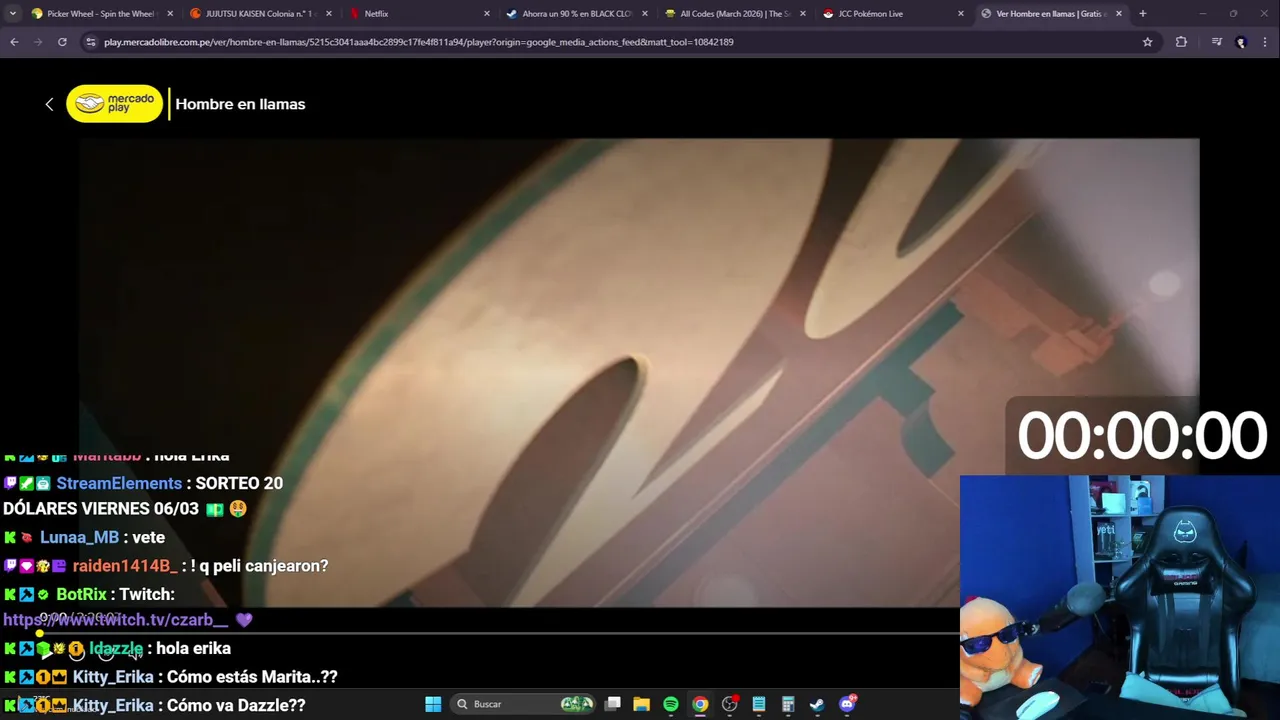Open the media controls icon in toolbar

pos(1216,42)
